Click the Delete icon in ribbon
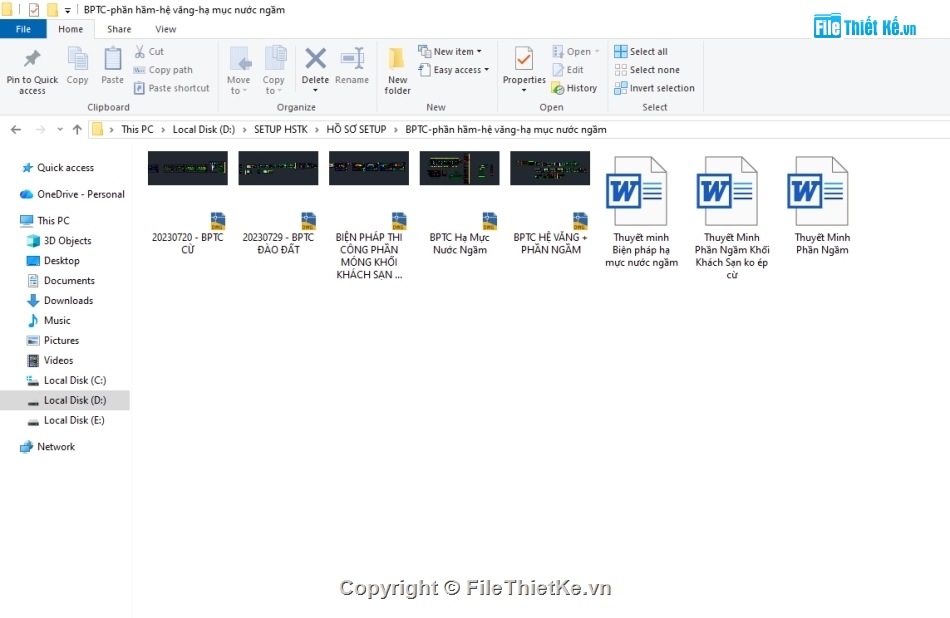 click(x=315, y=62)
